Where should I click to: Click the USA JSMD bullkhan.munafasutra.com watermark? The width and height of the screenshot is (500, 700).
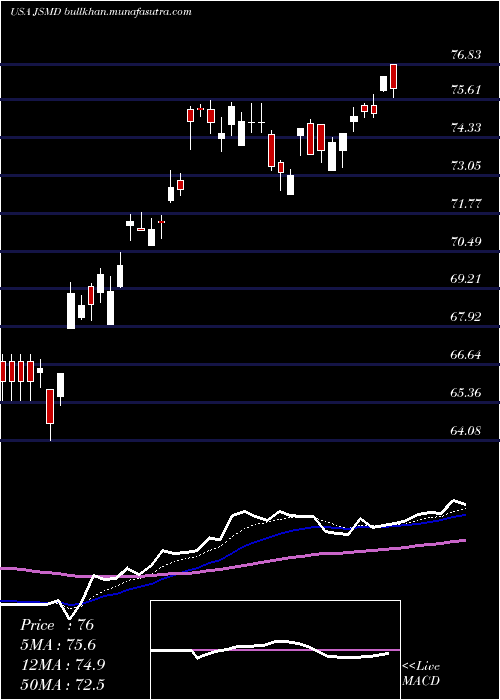tap(101, 12)
